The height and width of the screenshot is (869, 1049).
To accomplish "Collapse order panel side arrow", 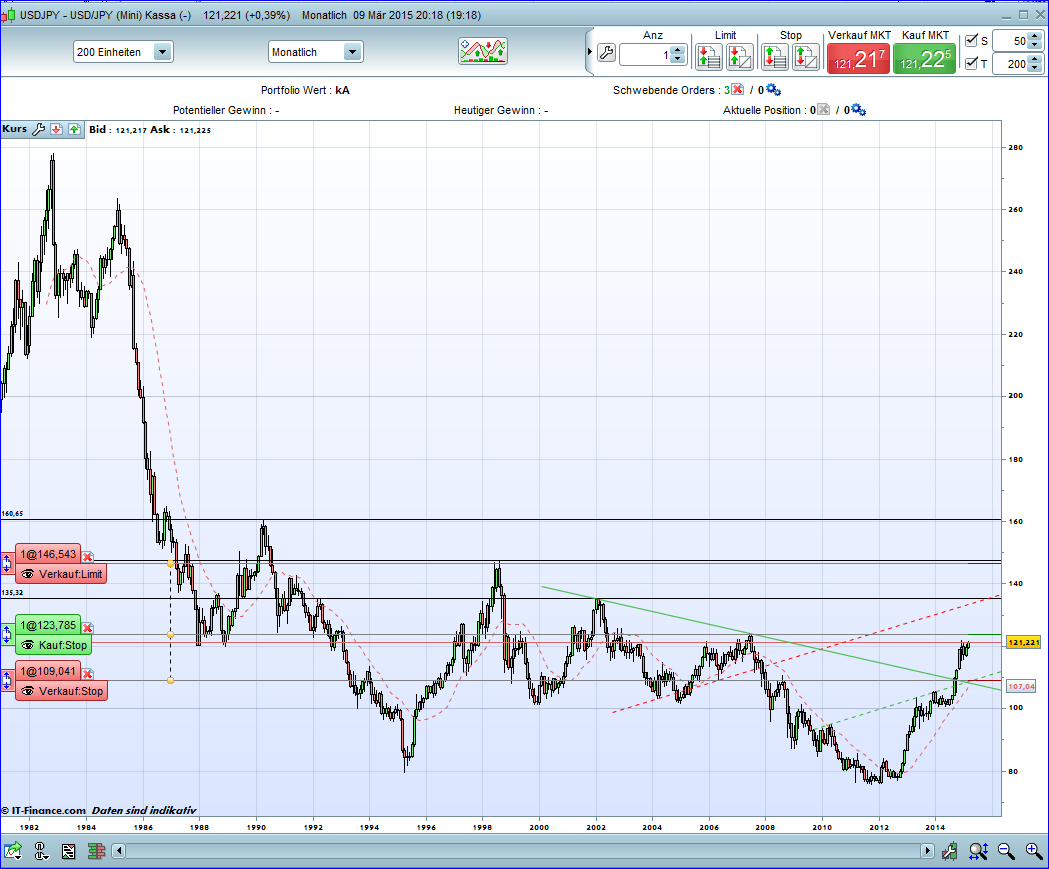I will tap(589, 52).
